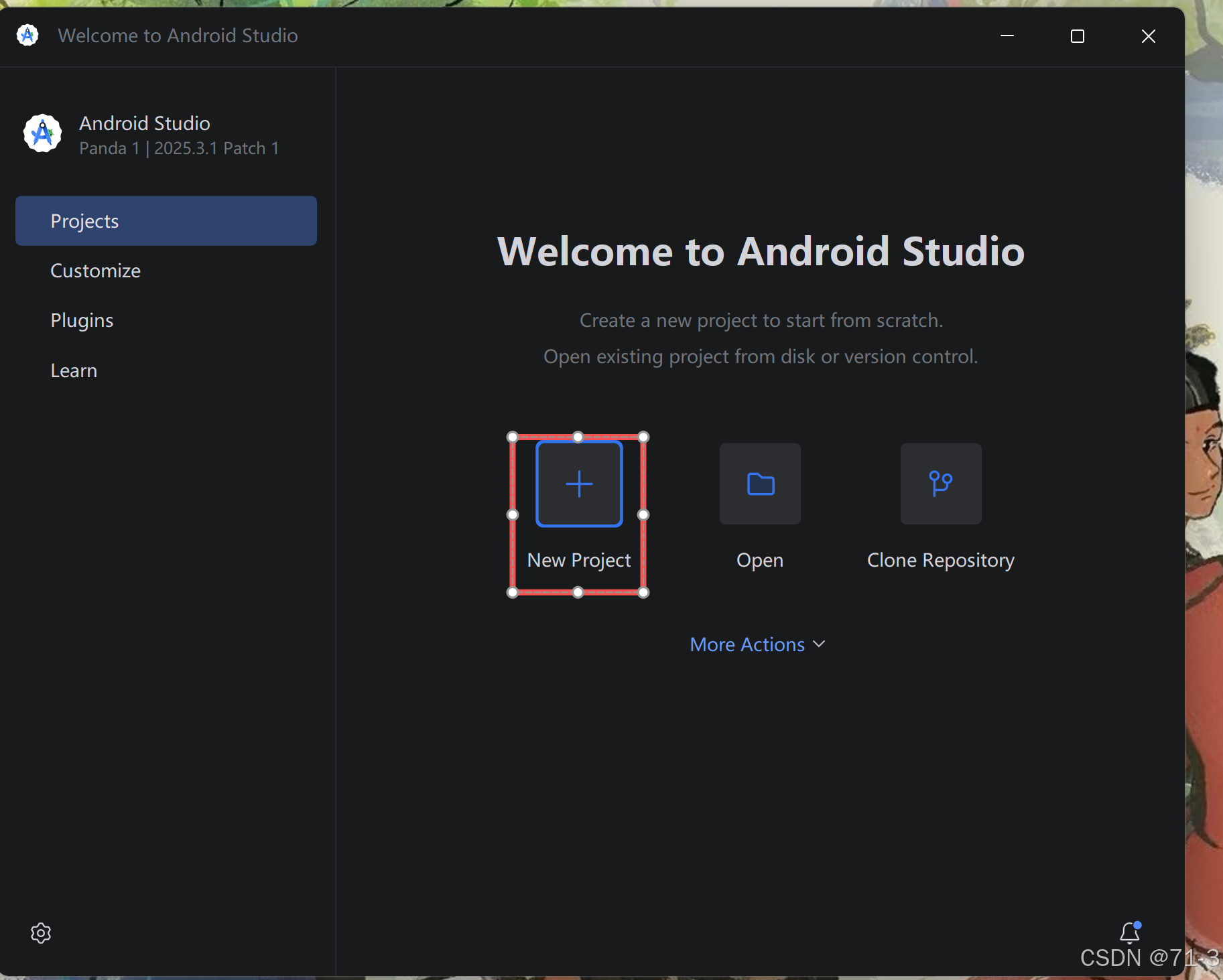Screen dimensions: 1223x980
Task: Click the Open label
Action: [760, 560]
